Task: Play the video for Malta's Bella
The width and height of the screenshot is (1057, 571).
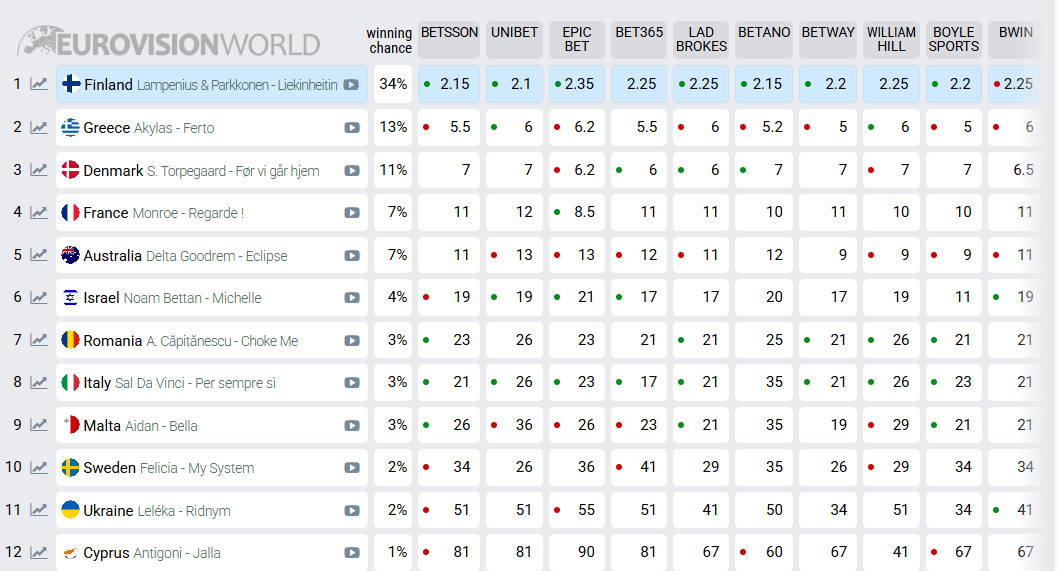Action: point(351,425)
